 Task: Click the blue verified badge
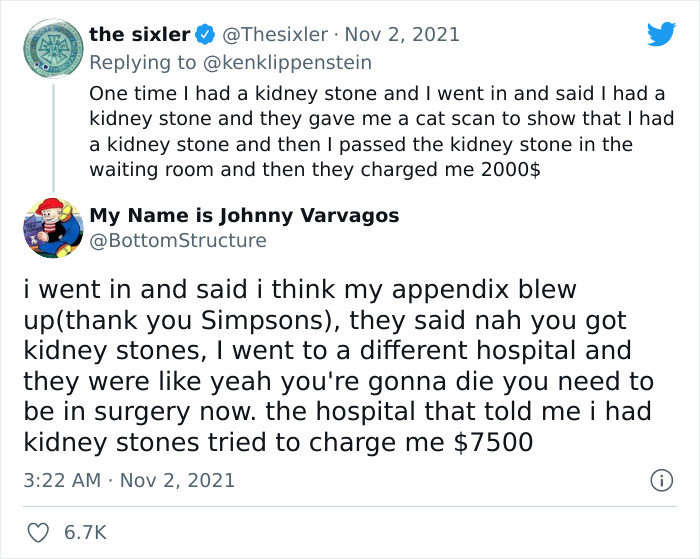click(205, 35)
